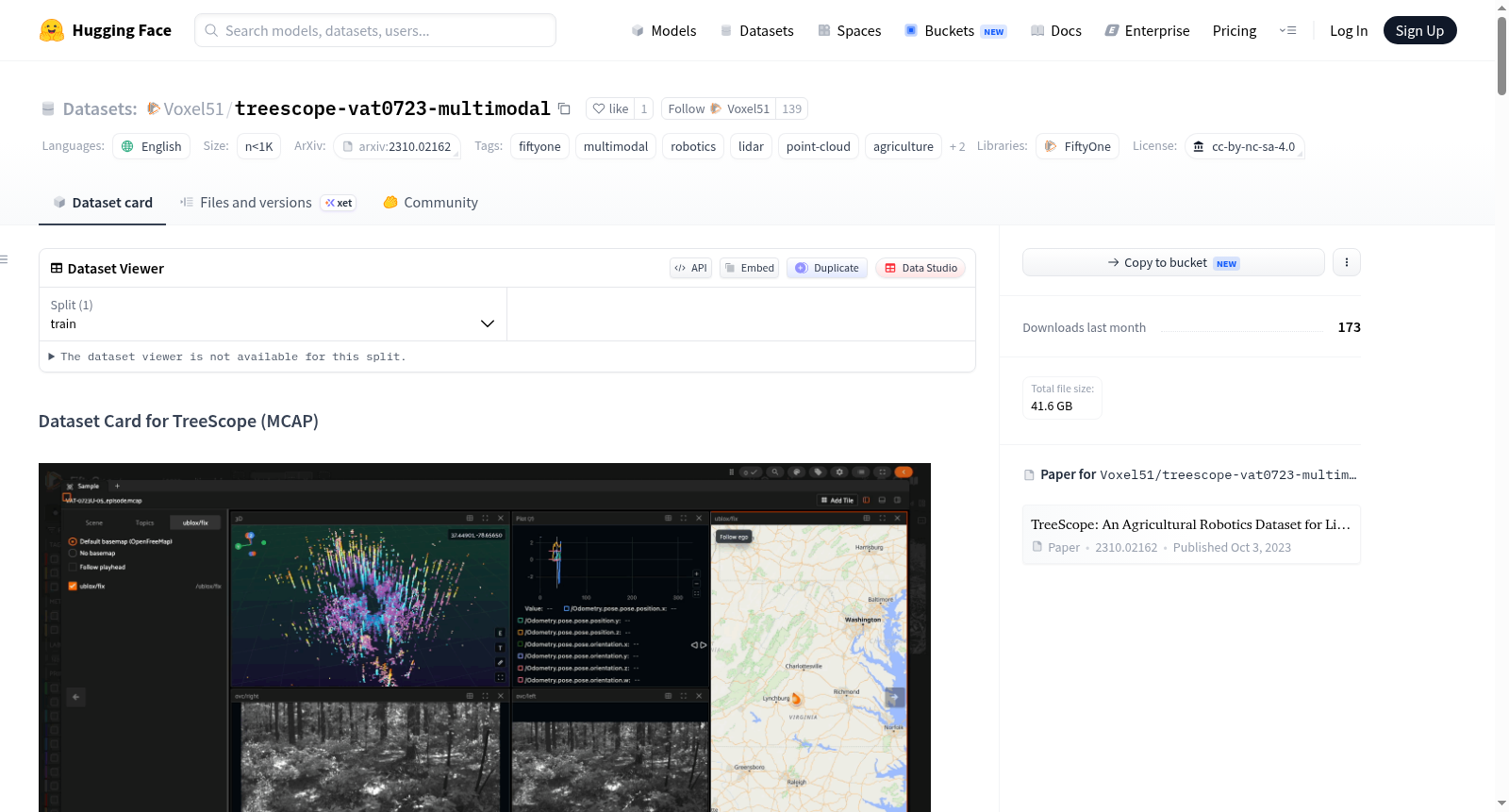This screenshot has width=1509, height=812.
Task: Click the agriculture tag
Action: 904,146
